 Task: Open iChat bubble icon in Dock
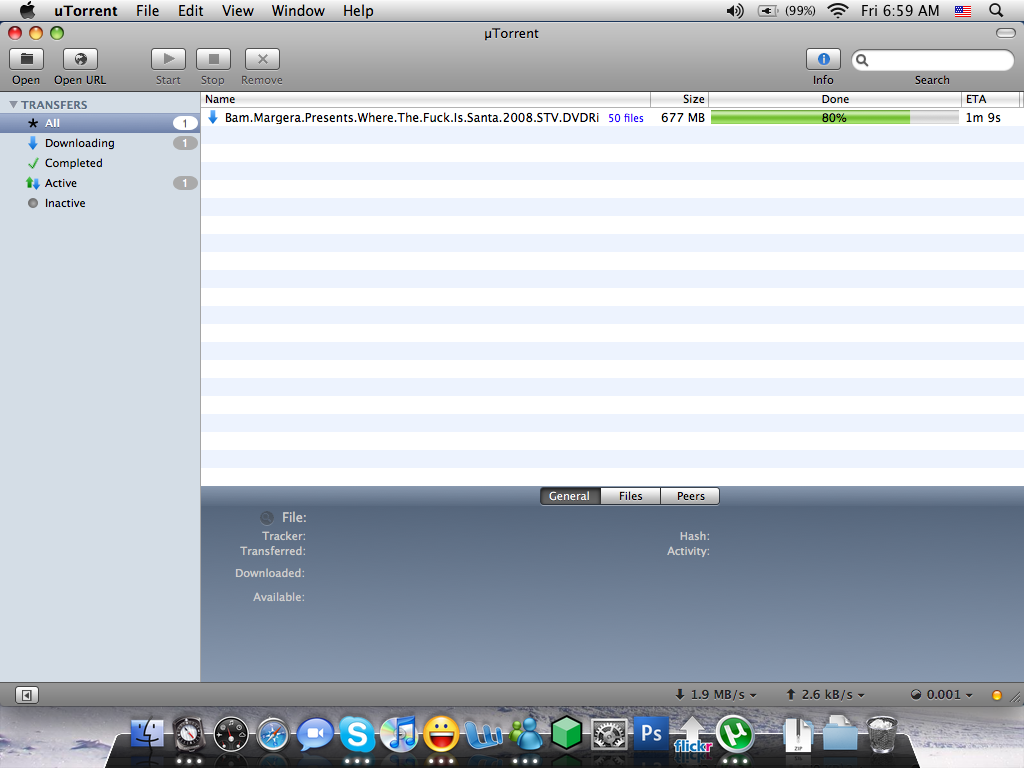(315, 735)
